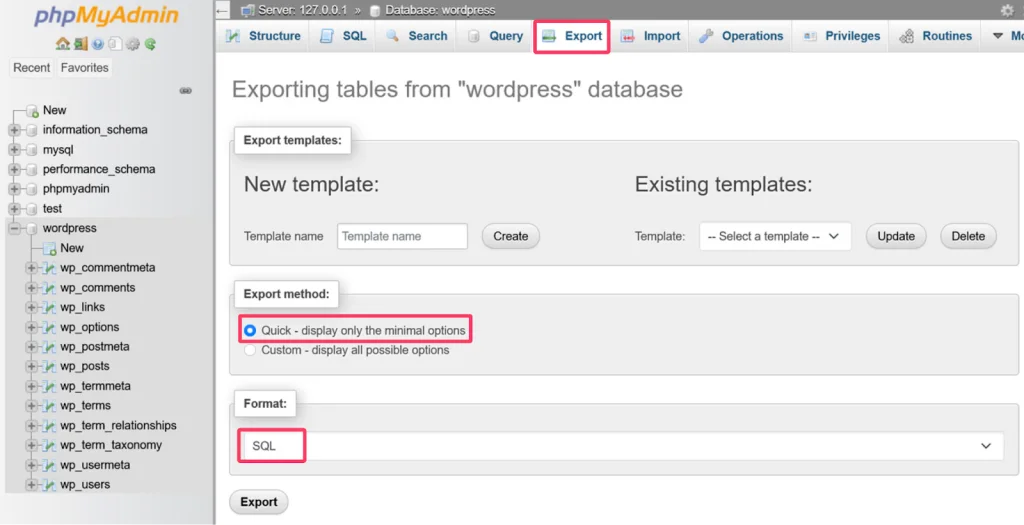1024x525 pixels.
Task: Click the Export button at bottom
Action: pyautogui.click(x=259, y=502)
